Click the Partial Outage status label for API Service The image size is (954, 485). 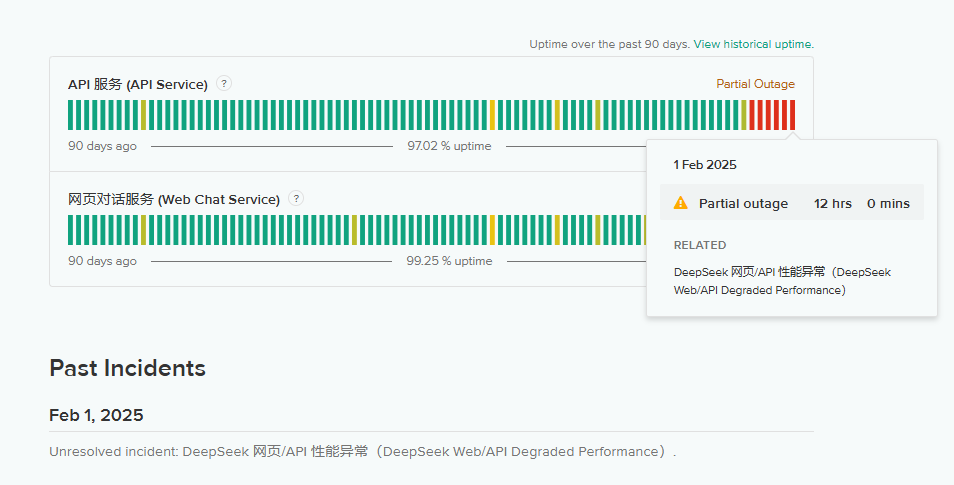pyautogui.click(x=755, y=84)
